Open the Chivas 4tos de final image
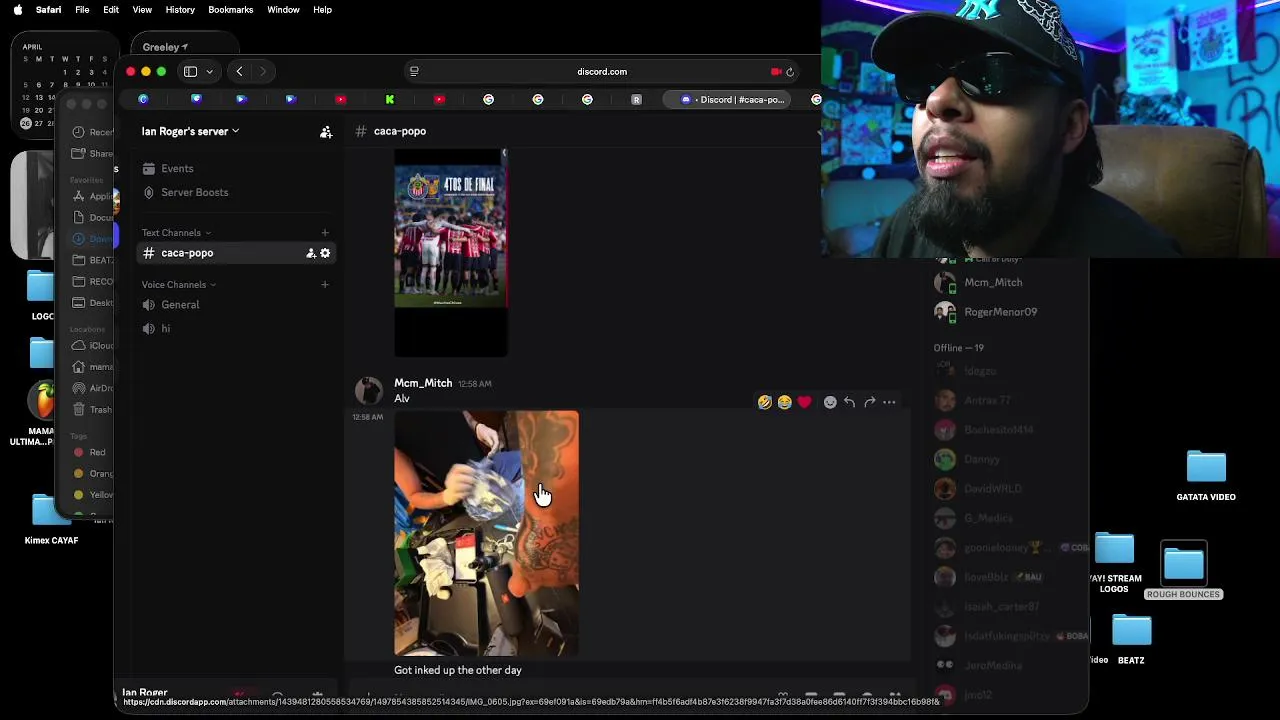This screenshot has width=1280, height=720. click(450, 253)
